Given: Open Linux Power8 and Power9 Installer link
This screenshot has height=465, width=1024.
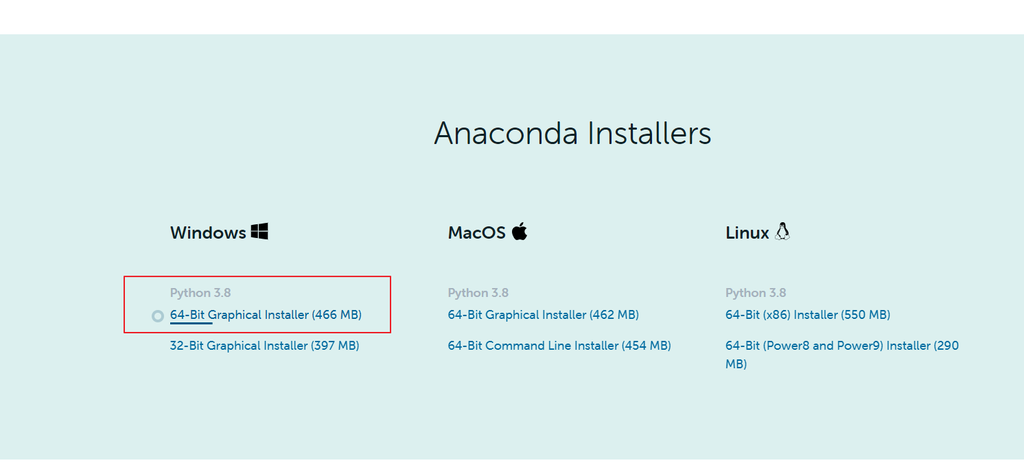Looking at the screenshot, I should click(x=842, y=355).
